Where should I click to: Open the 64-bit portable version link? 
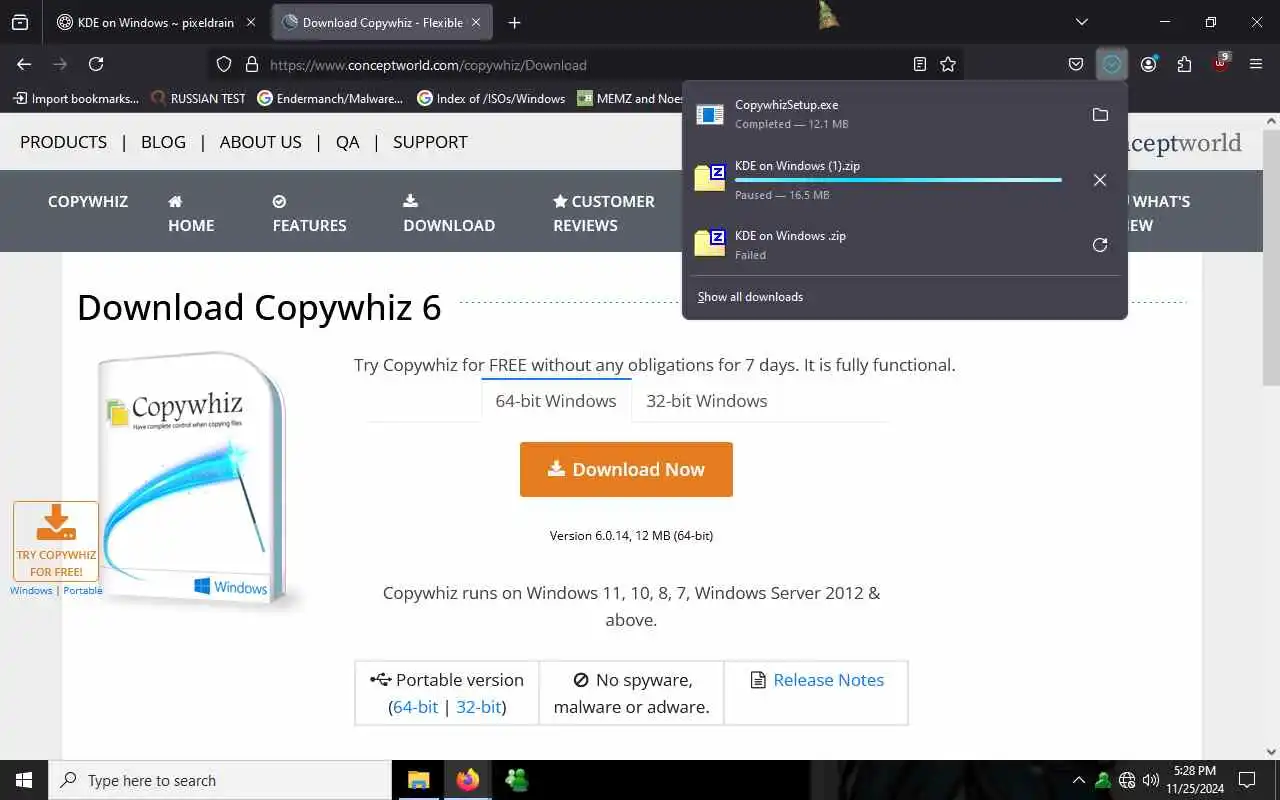(x=415, y=706)
